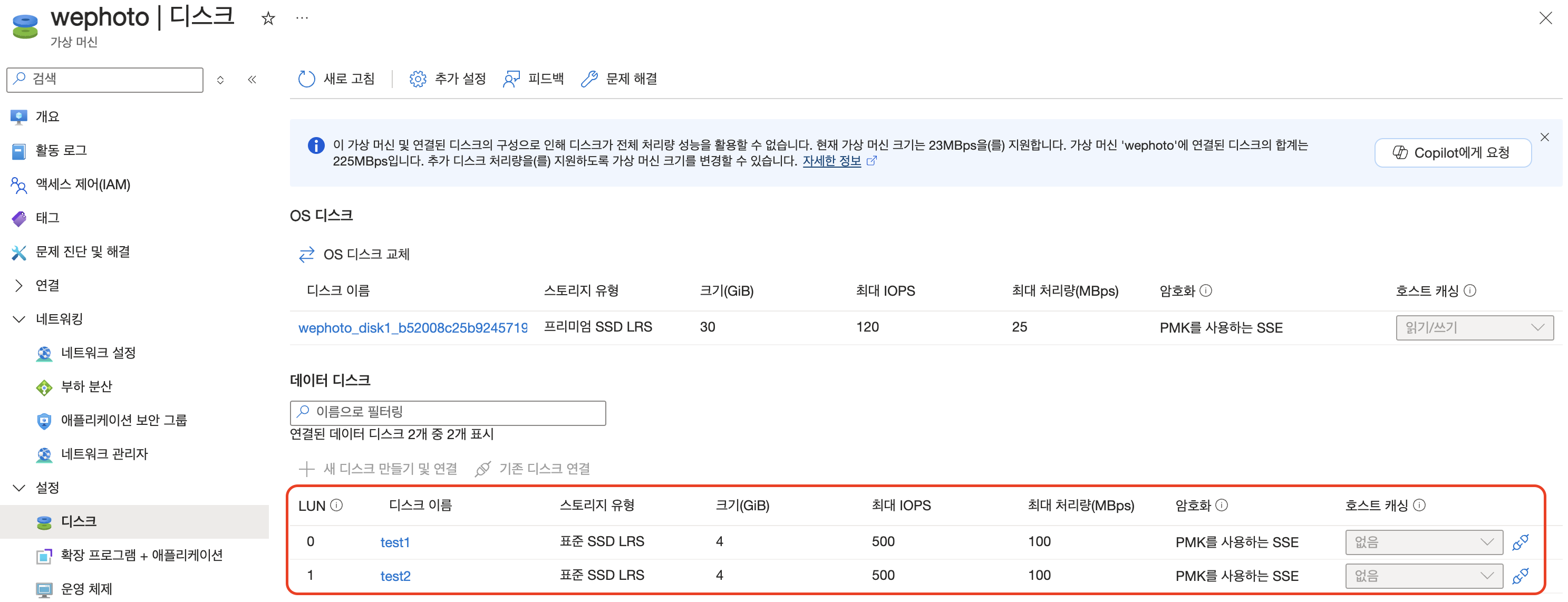Image resolution: width=1568 pixels, height=602 pixels.
Task: Open OS disk 읽기/쓰기 caching dropdown
Action: pyautogui.click(x=1474, y=327)
